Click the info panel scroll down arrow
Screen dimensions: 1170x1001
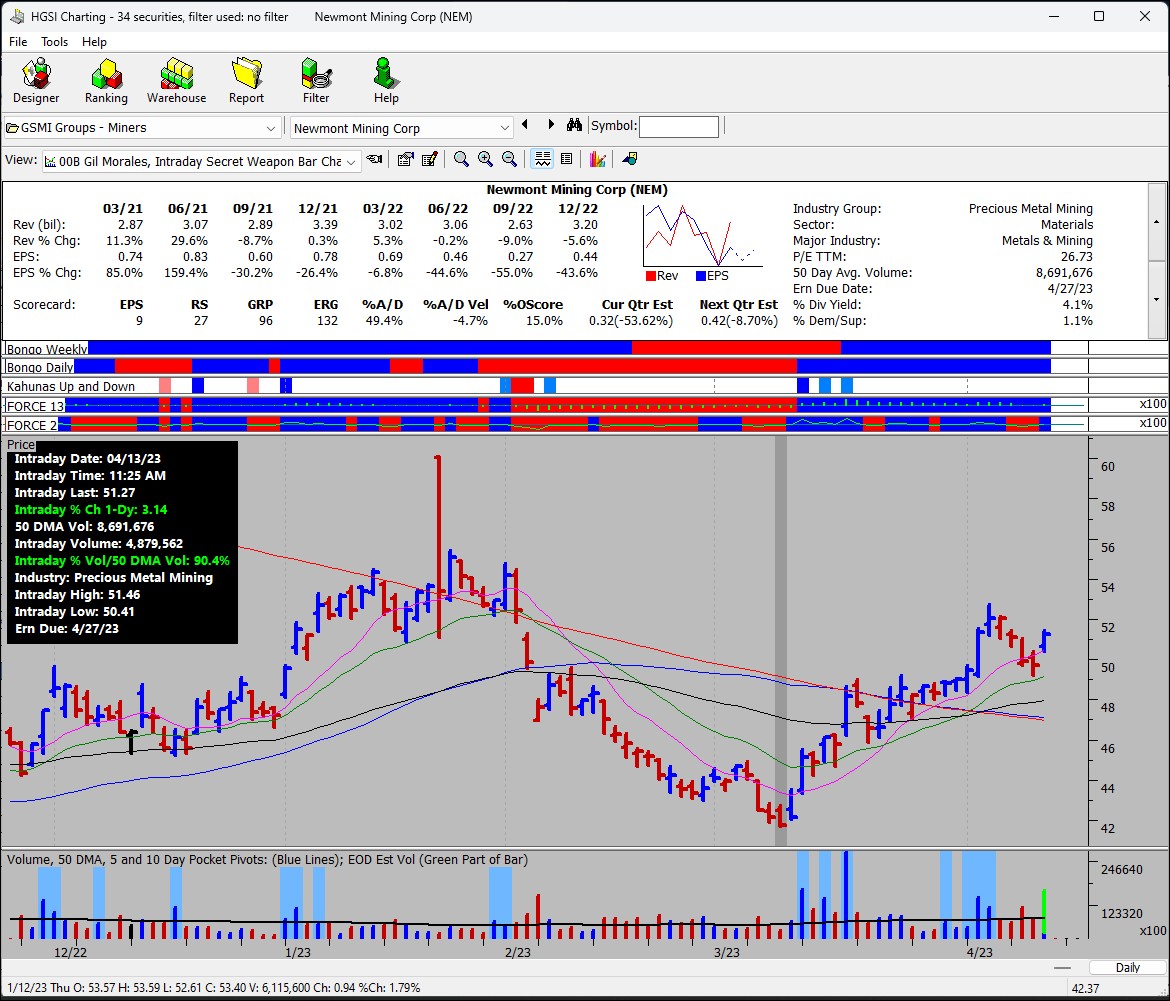tap(1157, 300)
